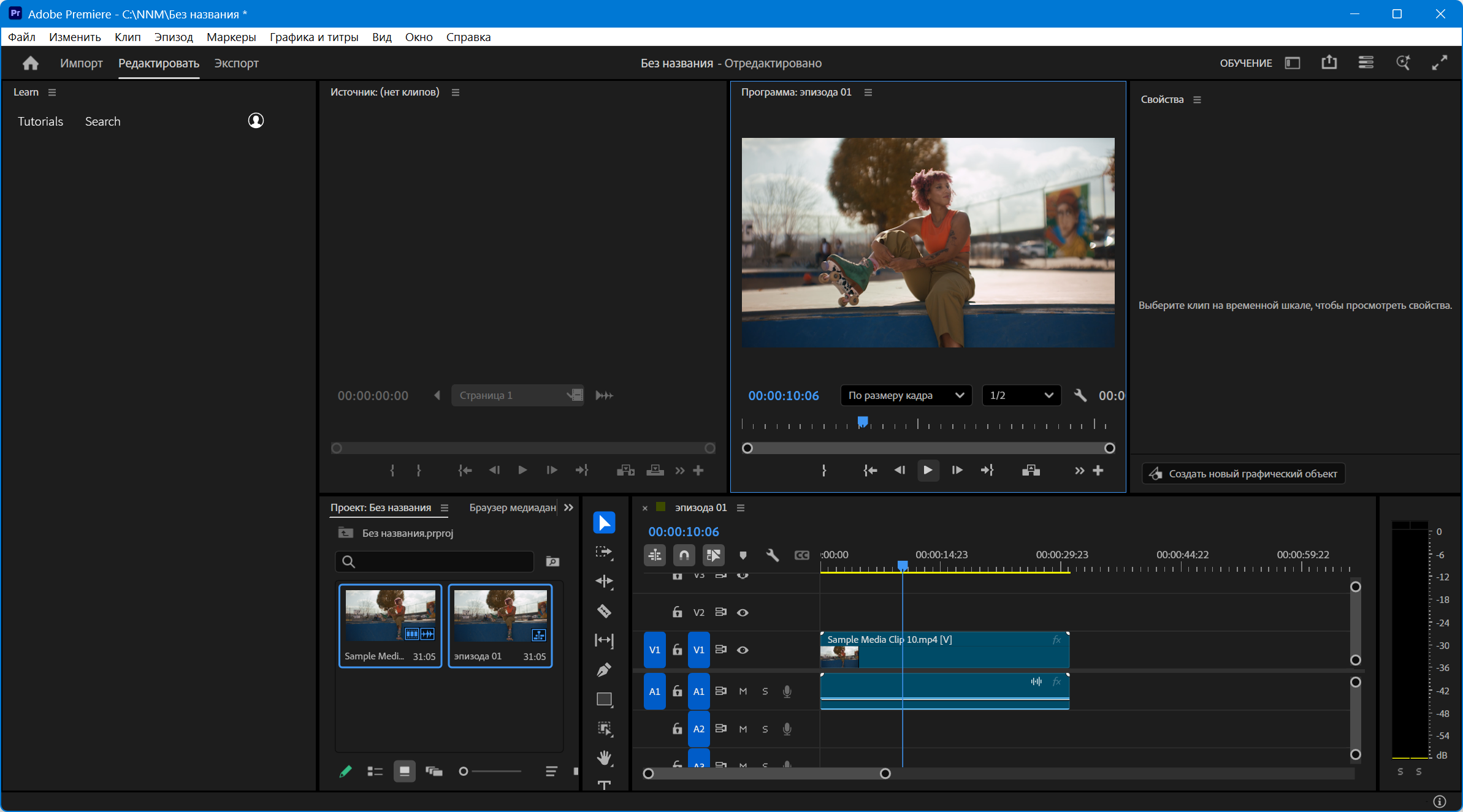Screen dimensions: 1463x812
Task: Choose the Track Select Forward tool
Action: 604,552
